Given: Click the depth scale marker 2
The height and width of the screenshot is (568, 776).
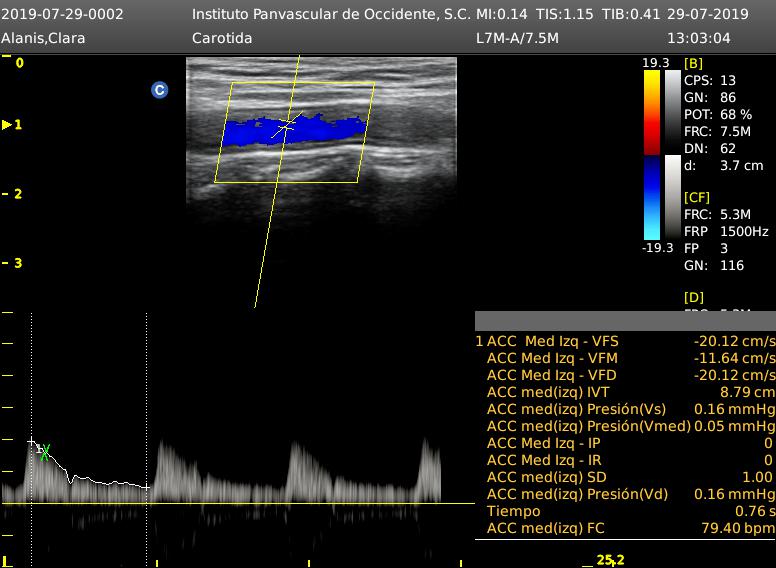Looking at the screenshot, I should point(18,194).
